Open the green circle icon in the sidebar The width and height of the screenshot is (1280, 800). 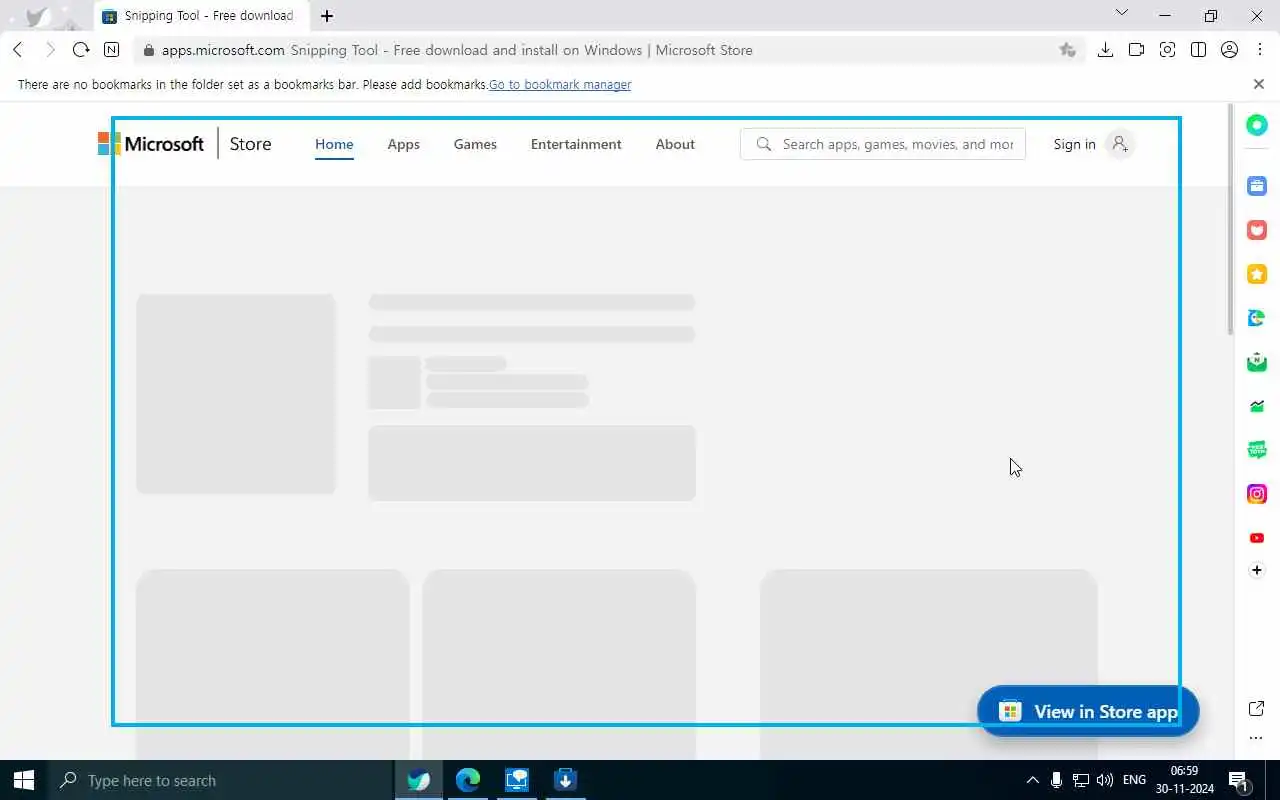(x=1257, y=125)
